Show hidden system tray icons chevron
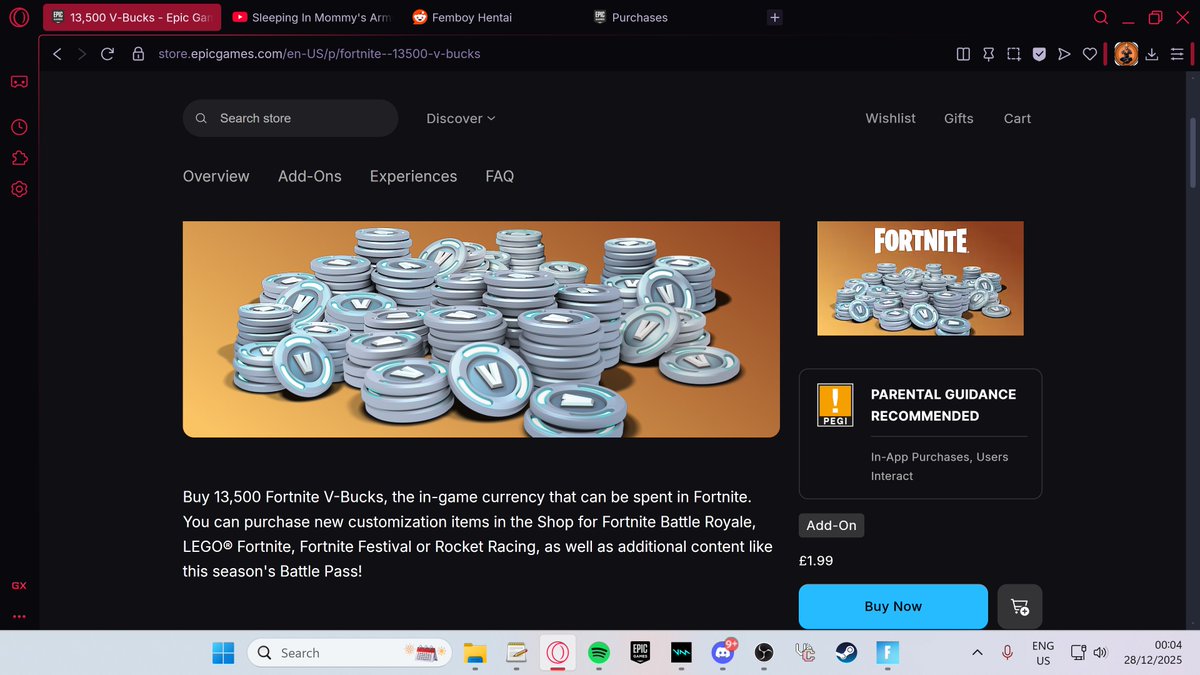 point(977,653)
